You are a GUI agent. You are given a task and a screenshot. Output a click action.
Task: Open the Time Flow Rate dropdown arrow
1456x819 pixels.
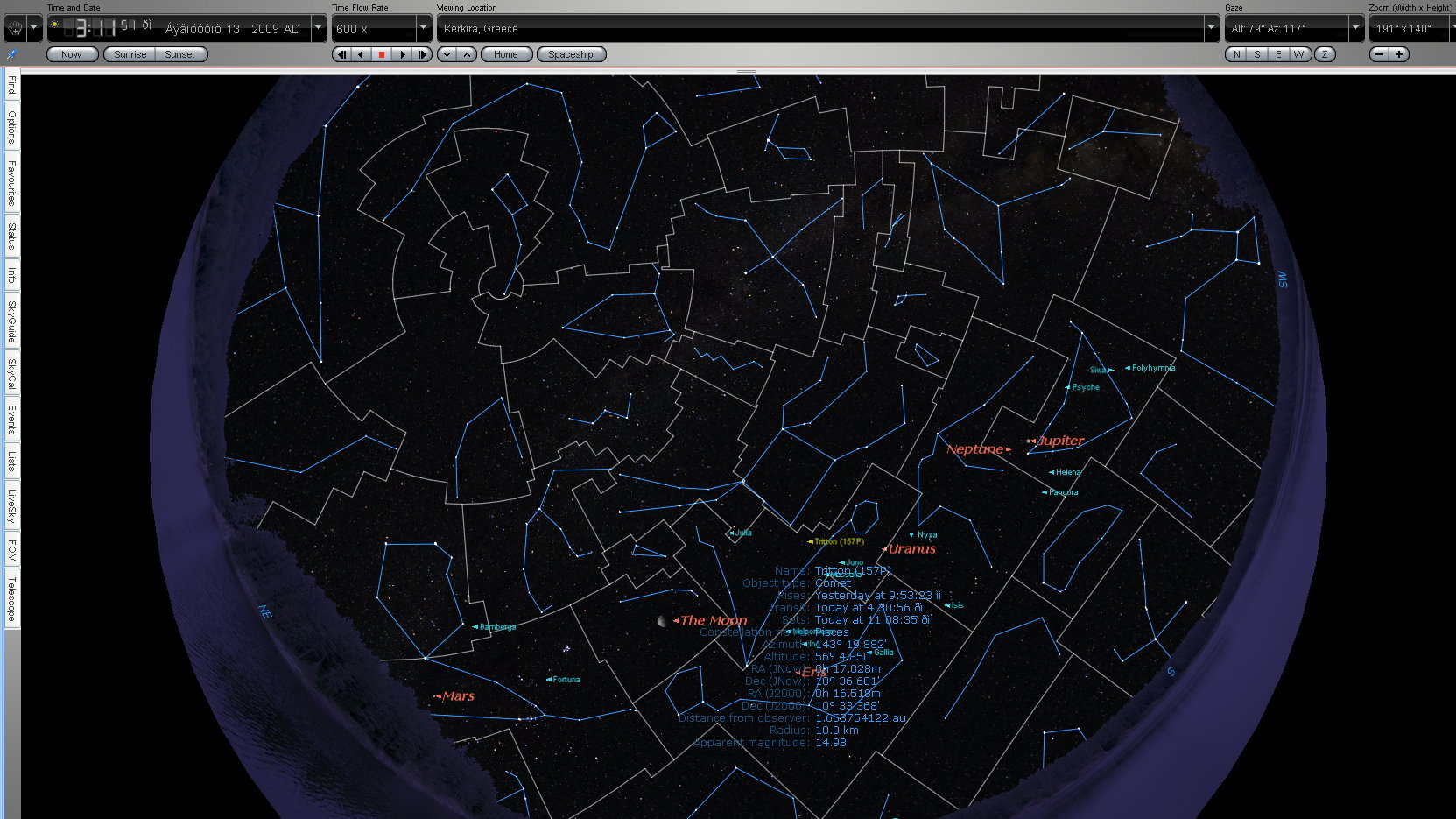click(423, 29)
